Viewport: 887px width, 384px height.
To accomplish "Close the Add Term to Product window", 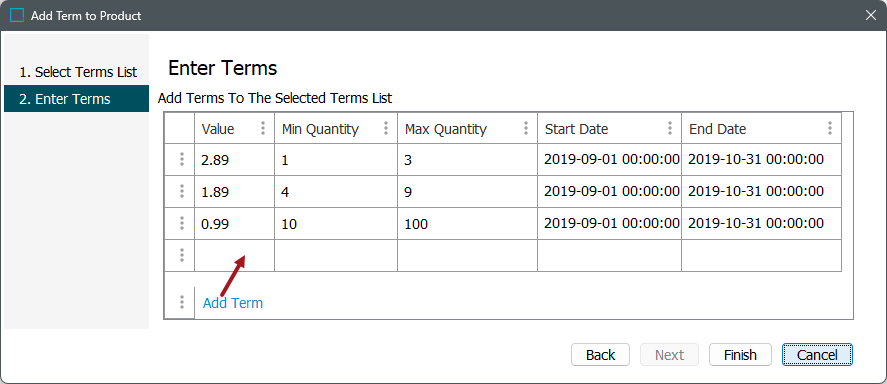I will [x=871, y=15].
